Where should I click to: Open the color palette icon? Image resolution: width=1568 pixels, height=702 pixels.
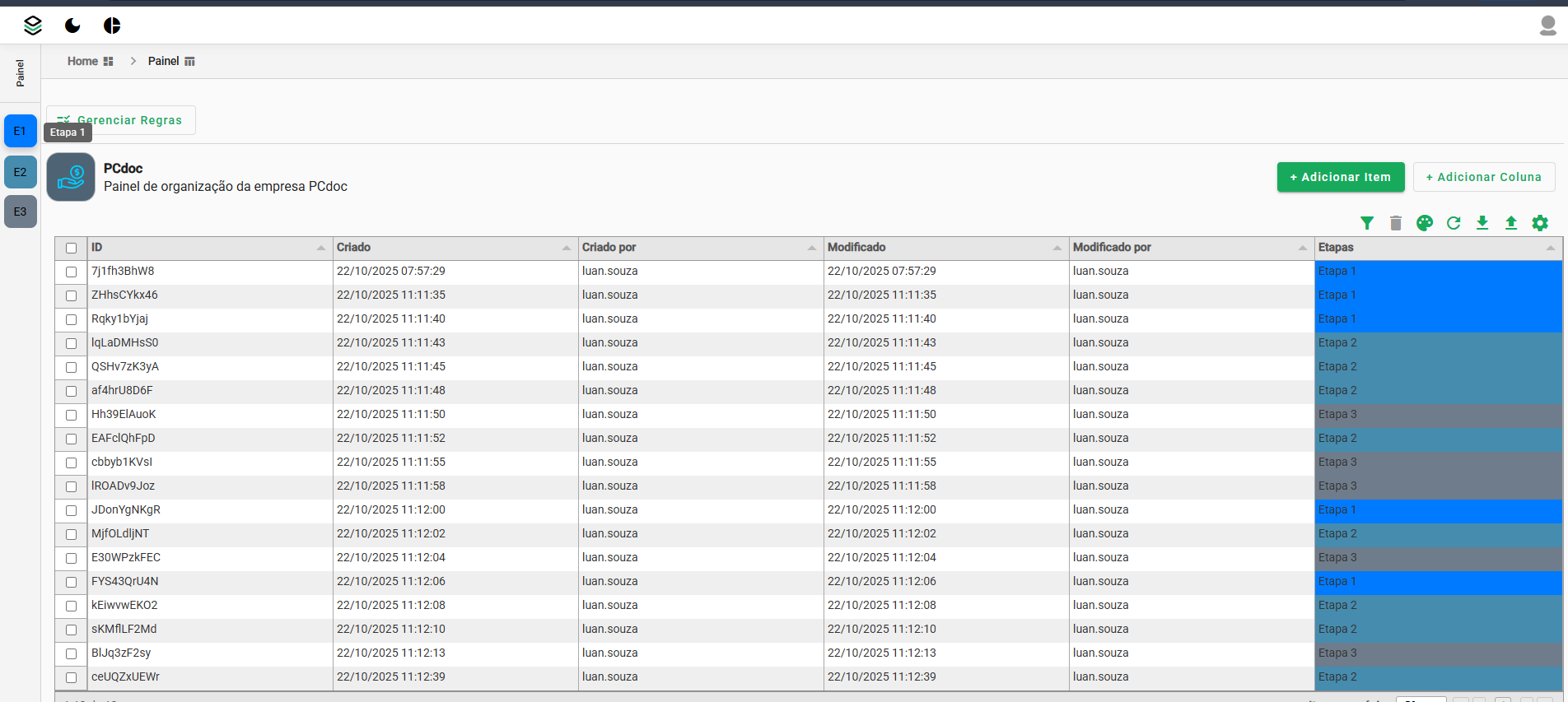[1425, 223]
